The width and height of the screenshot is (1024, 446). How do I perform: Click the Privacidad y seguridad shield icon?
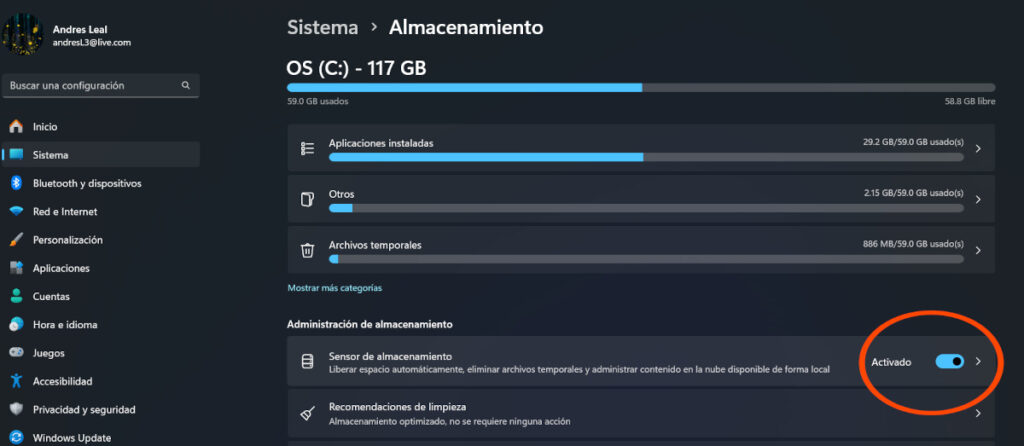(16, 409)
